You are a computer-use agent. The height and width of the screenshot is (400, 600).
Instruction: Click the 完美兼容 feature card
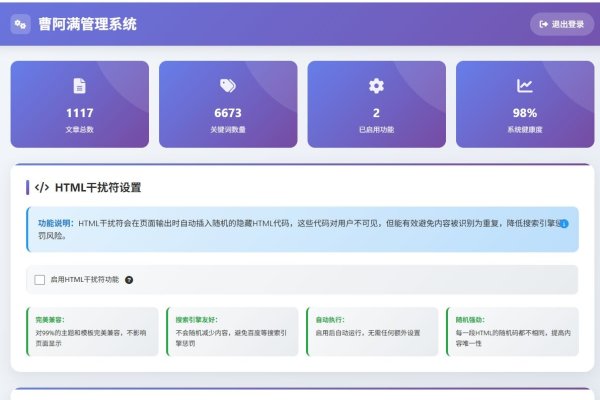click(92, 331)
